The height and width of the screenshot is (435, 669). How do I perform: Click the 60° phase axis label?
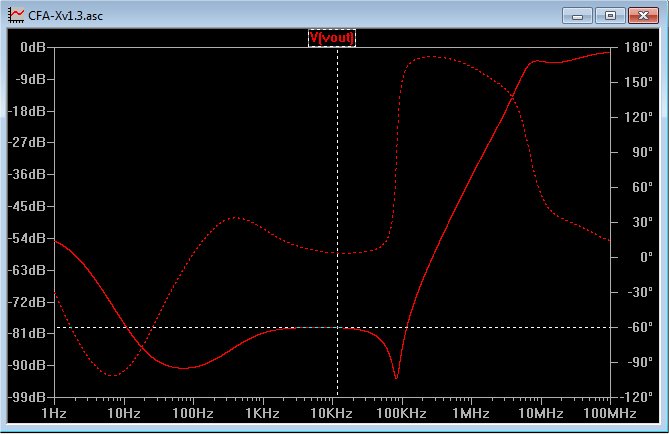[x=643, y=187]
